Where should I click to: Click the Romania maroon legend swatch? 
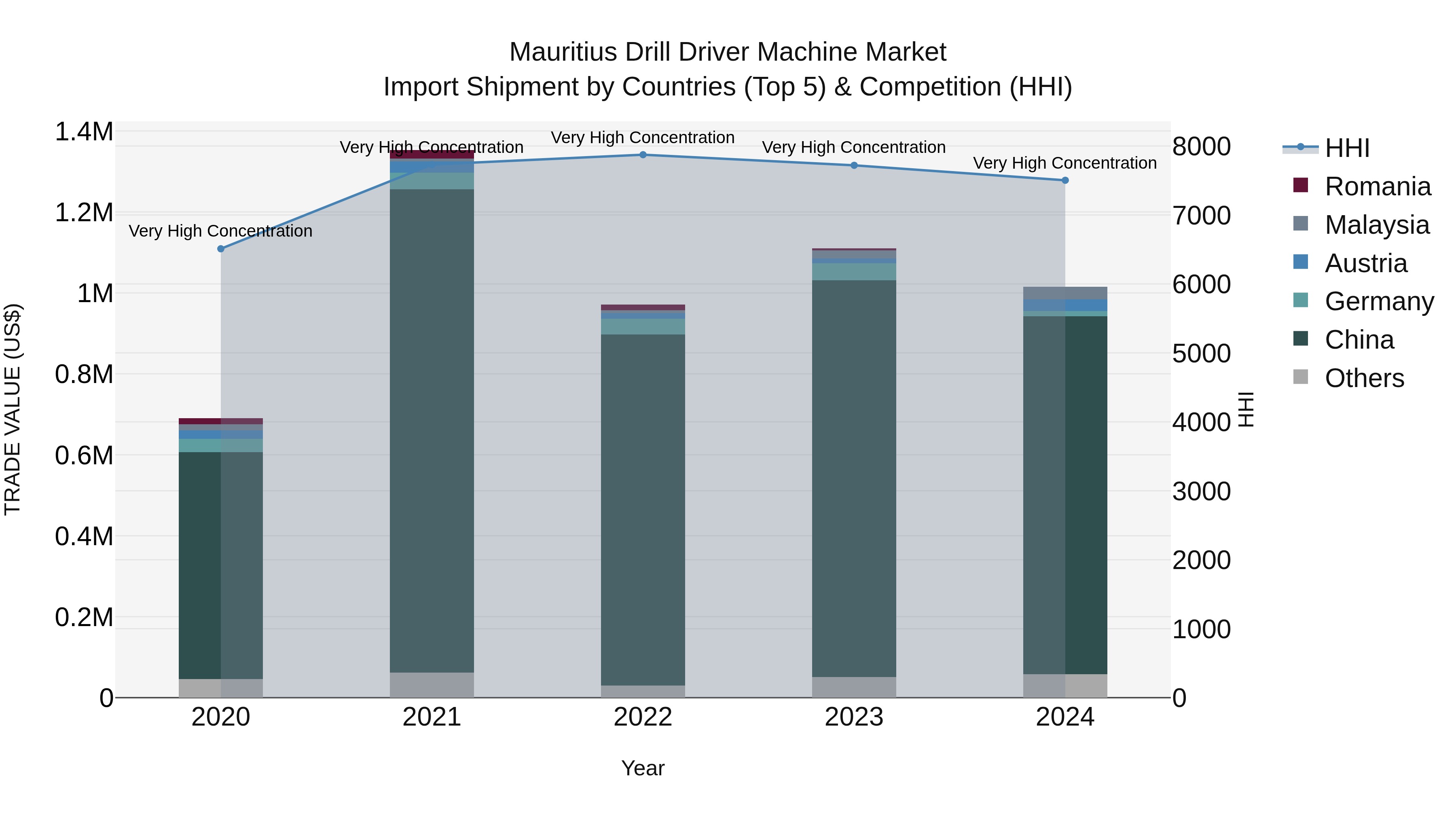(x=1301, y=185)
